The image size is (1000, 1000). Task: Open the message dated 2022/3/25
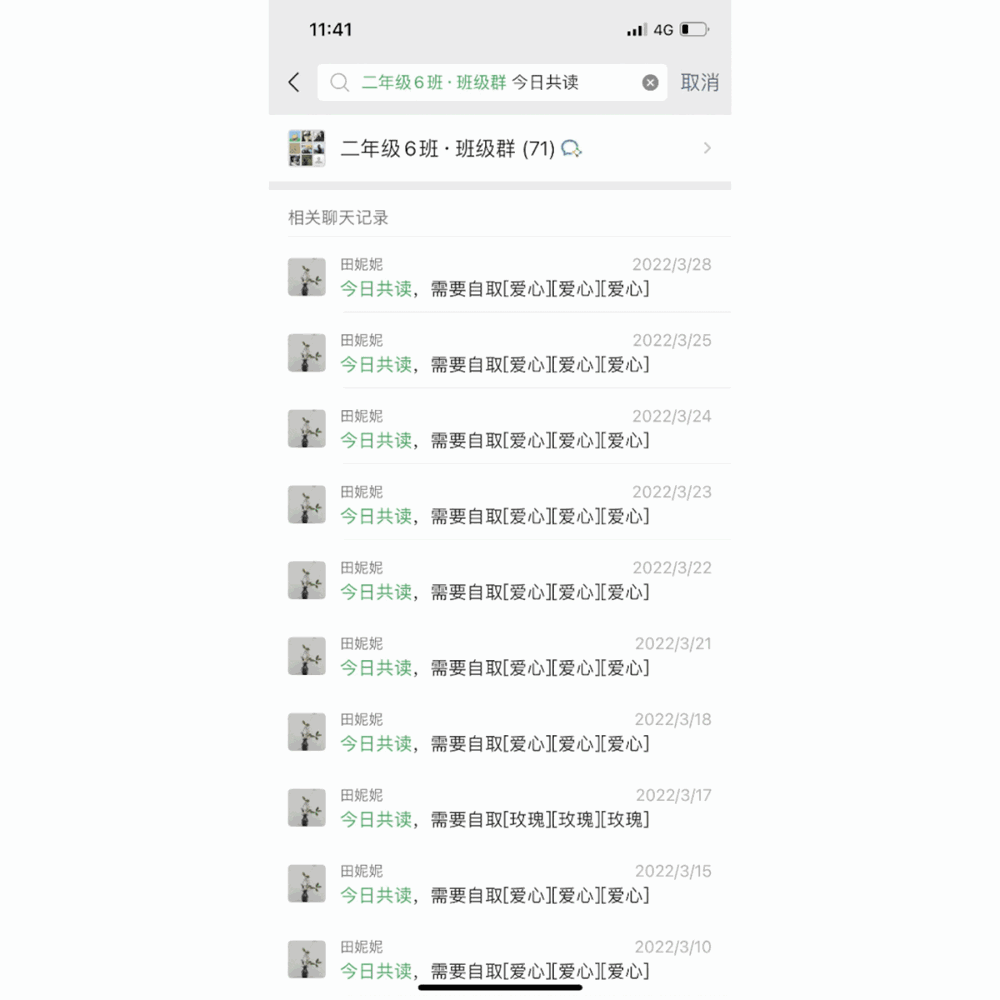(x=500, y=353)
